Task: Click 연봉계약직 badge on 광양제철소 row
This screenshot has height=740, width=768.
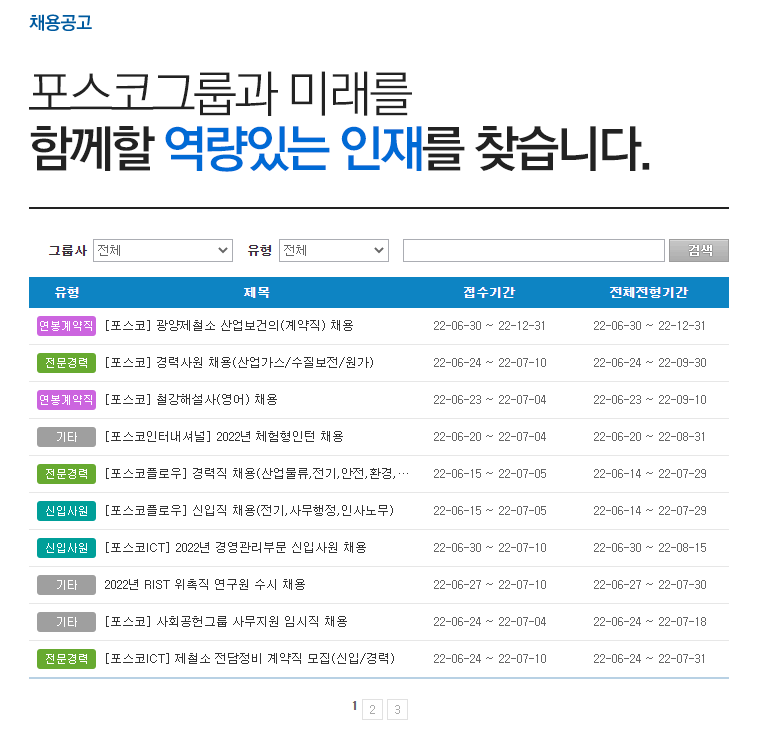Action: coord(66,326)
